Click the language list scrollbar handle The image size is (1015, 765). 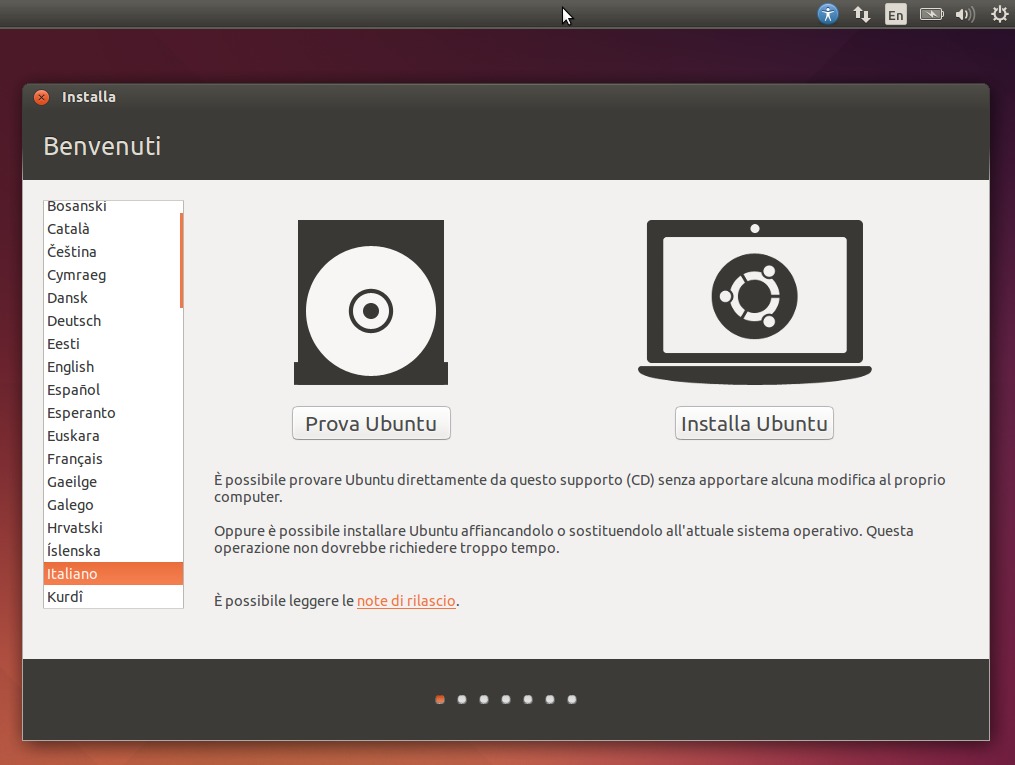tap(181, 260)
